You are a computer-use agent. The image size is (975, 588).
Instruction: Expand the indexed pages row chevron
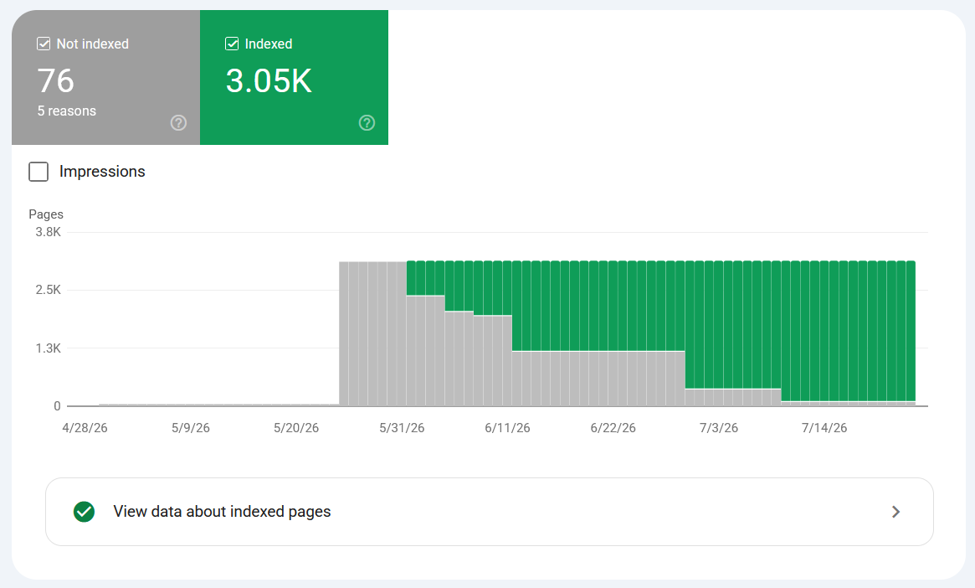tap(896, 512)
